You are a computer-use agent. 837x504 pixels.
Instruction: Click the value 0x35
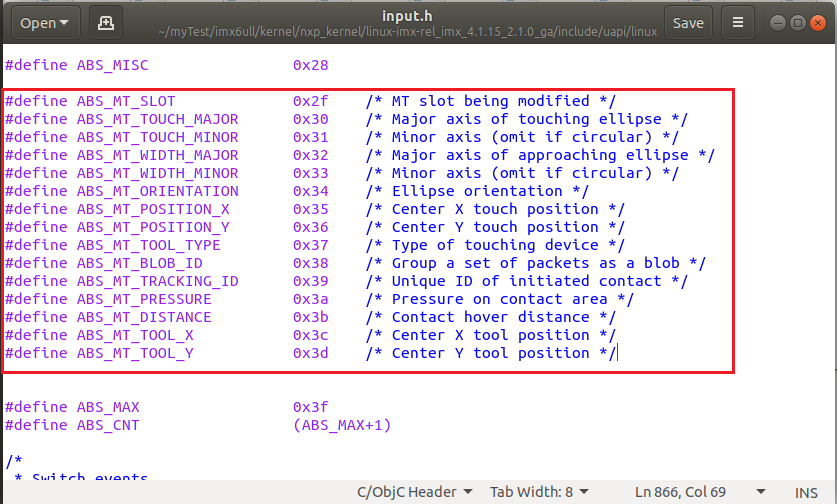click(311, 209)
